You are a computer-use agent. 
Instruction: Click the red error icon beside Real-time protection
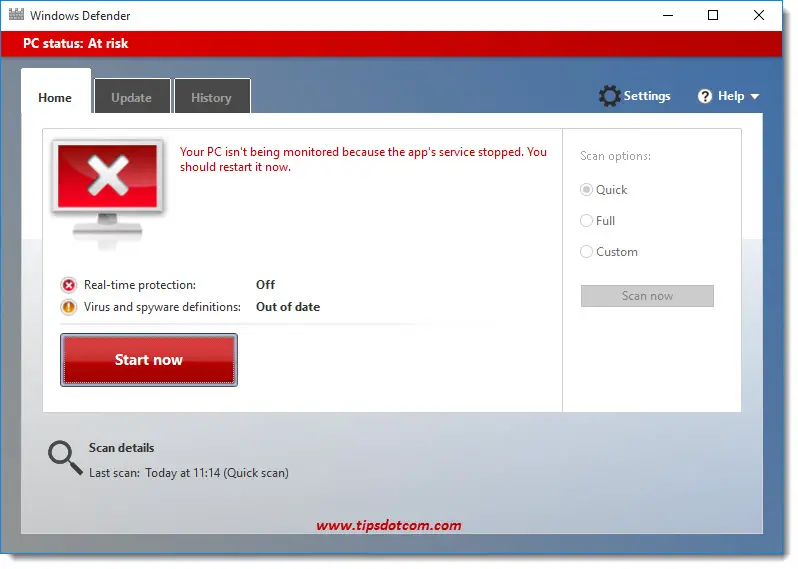[x=69, y=285]
